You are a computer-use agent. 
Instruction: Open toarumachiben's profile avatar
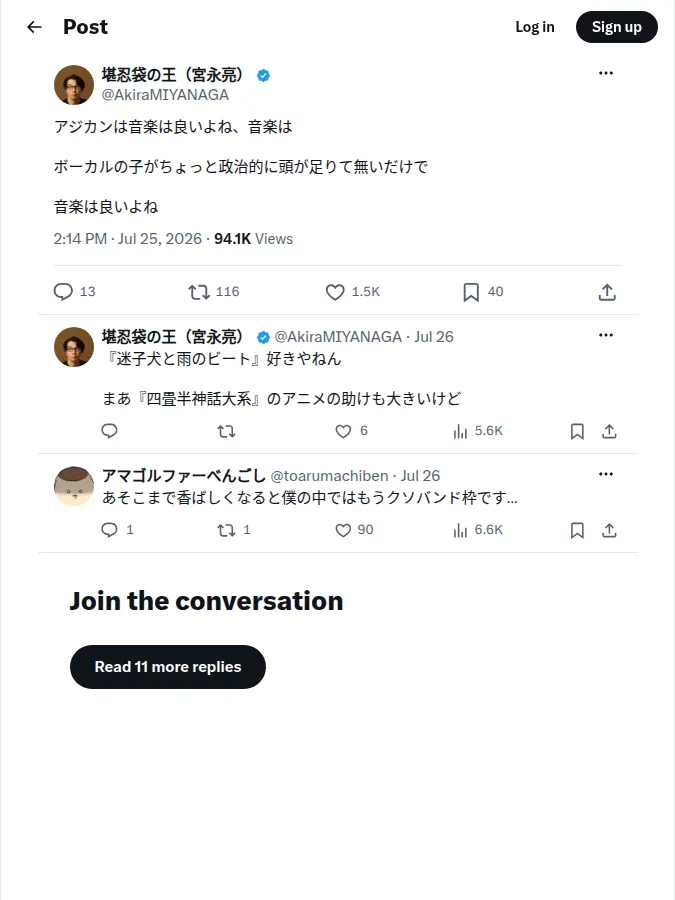[74, 486]
